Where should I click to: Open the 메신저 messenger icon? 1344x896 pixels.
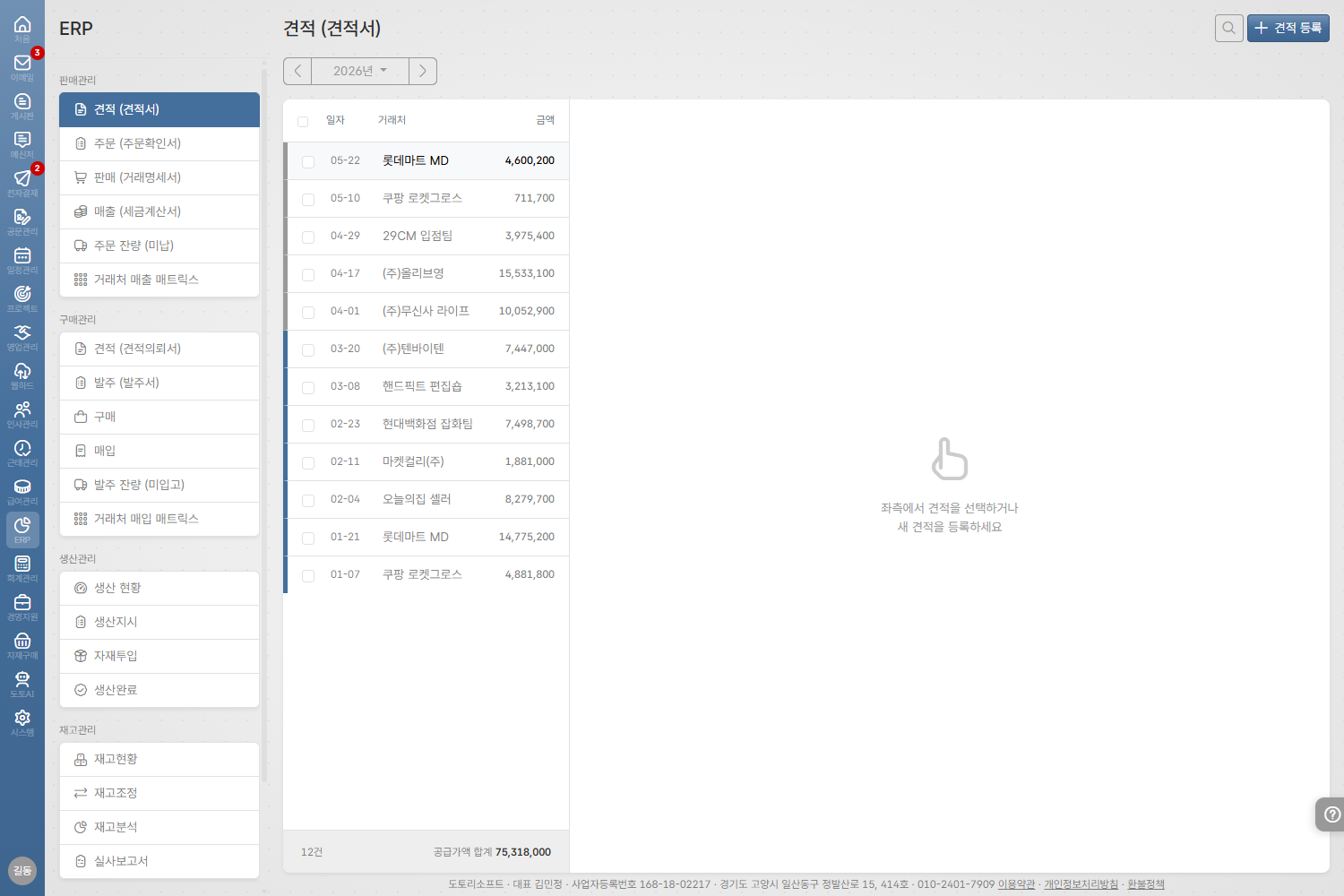tap(22, 144)
